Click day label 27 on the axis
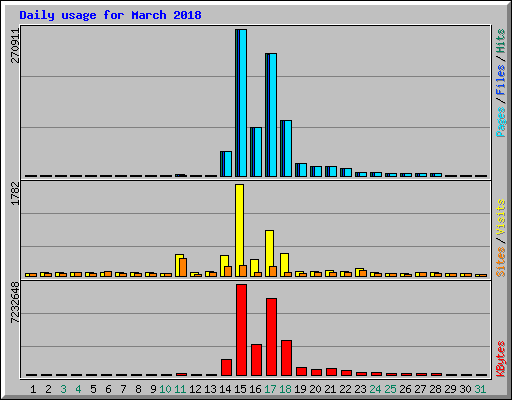 click(420, 389)
